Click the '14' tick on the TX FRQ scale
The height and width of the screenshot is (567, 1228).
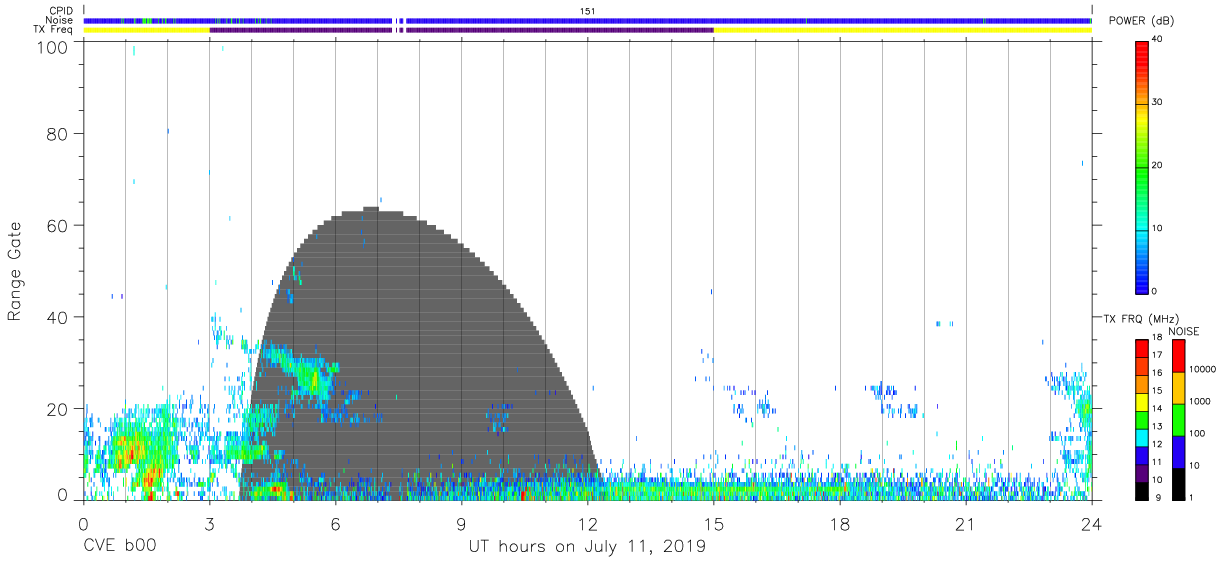[1158, 408]
